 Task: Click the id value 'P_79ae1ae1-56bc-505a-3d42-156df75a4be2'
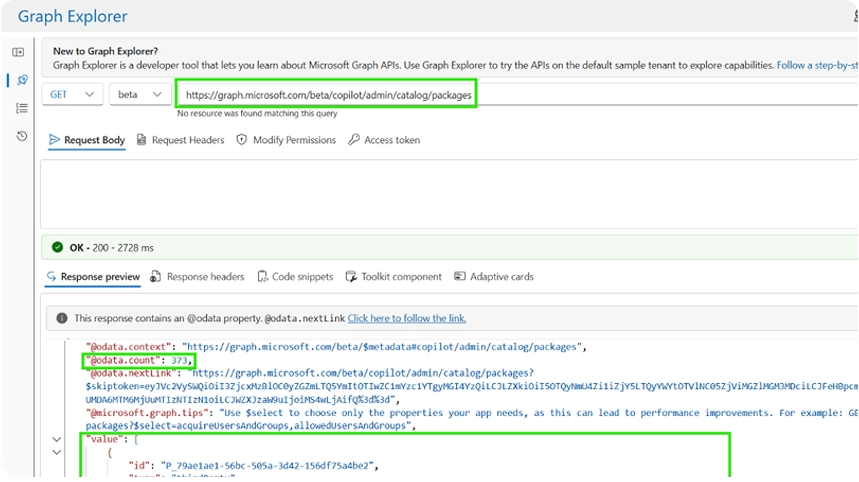[267, 466]
